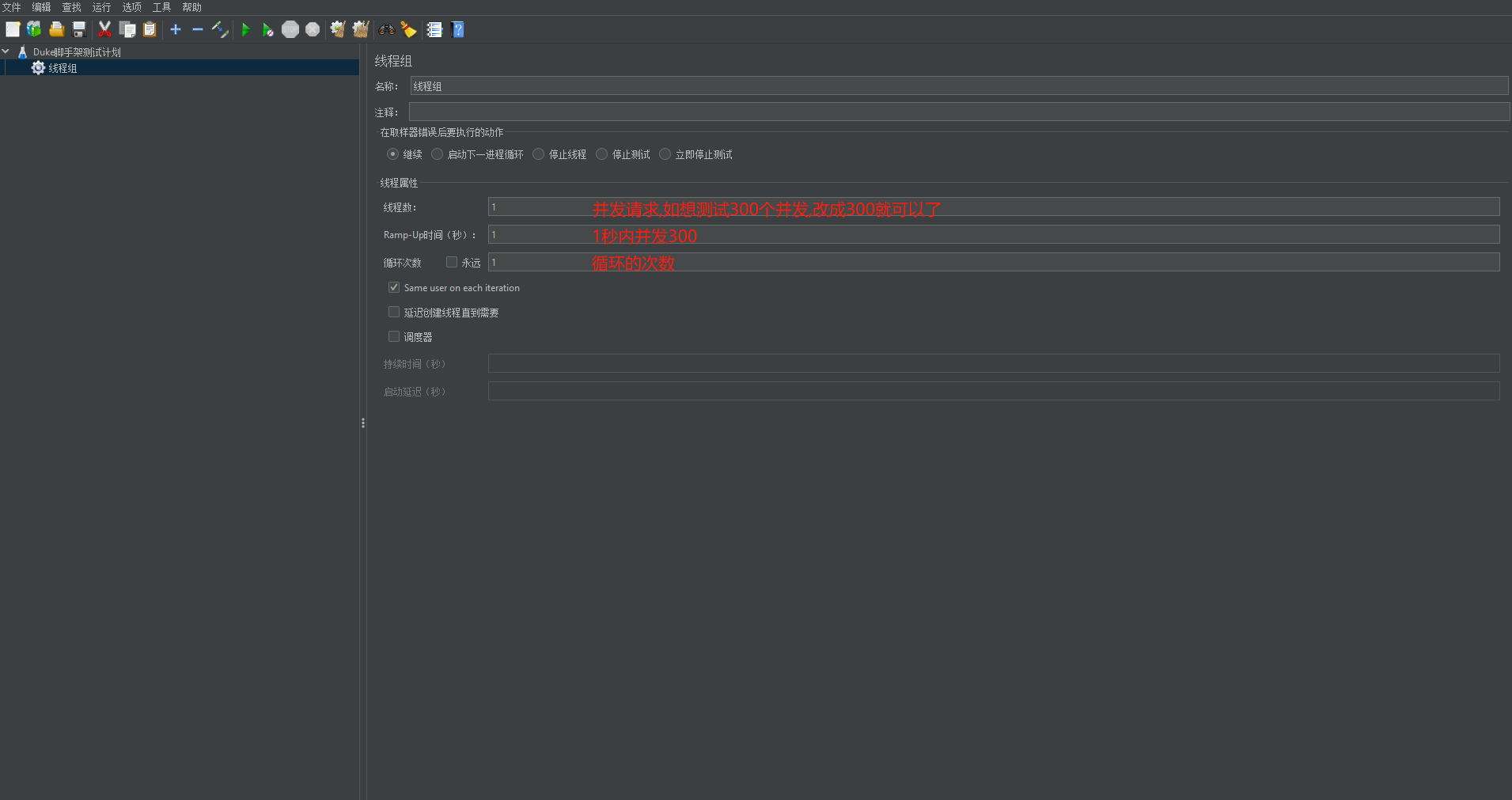The width and height of the screenshot is (1512, 800).
Task: Click the Reset search broom icon
Action: [x=408, y=30]
